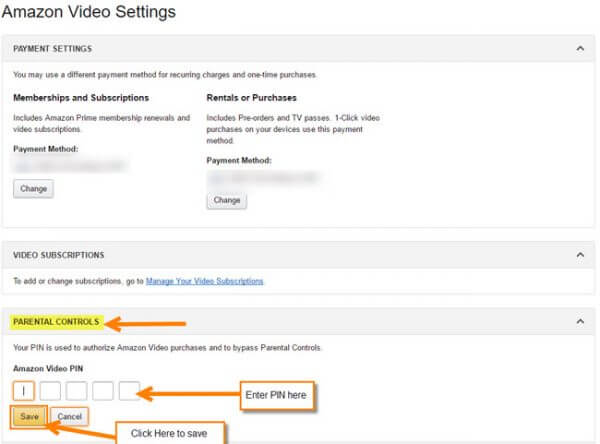Click blurred payment method under Memberships
The width and height of the screenshot is (600, 444).
[70, 166]
